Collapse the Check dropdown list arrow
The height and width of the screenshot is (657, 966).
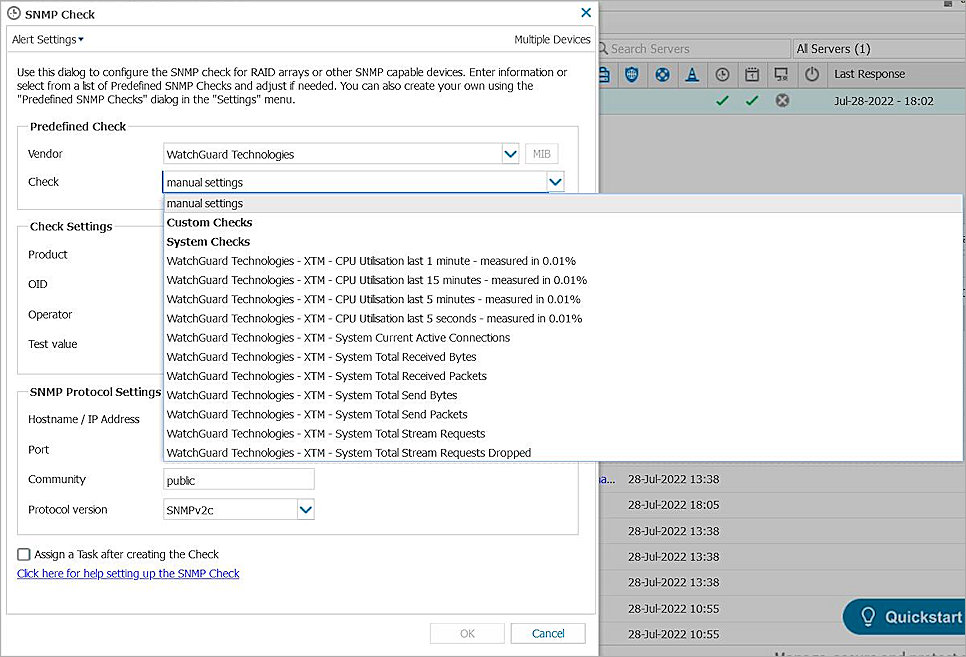[x=556, y=182]
